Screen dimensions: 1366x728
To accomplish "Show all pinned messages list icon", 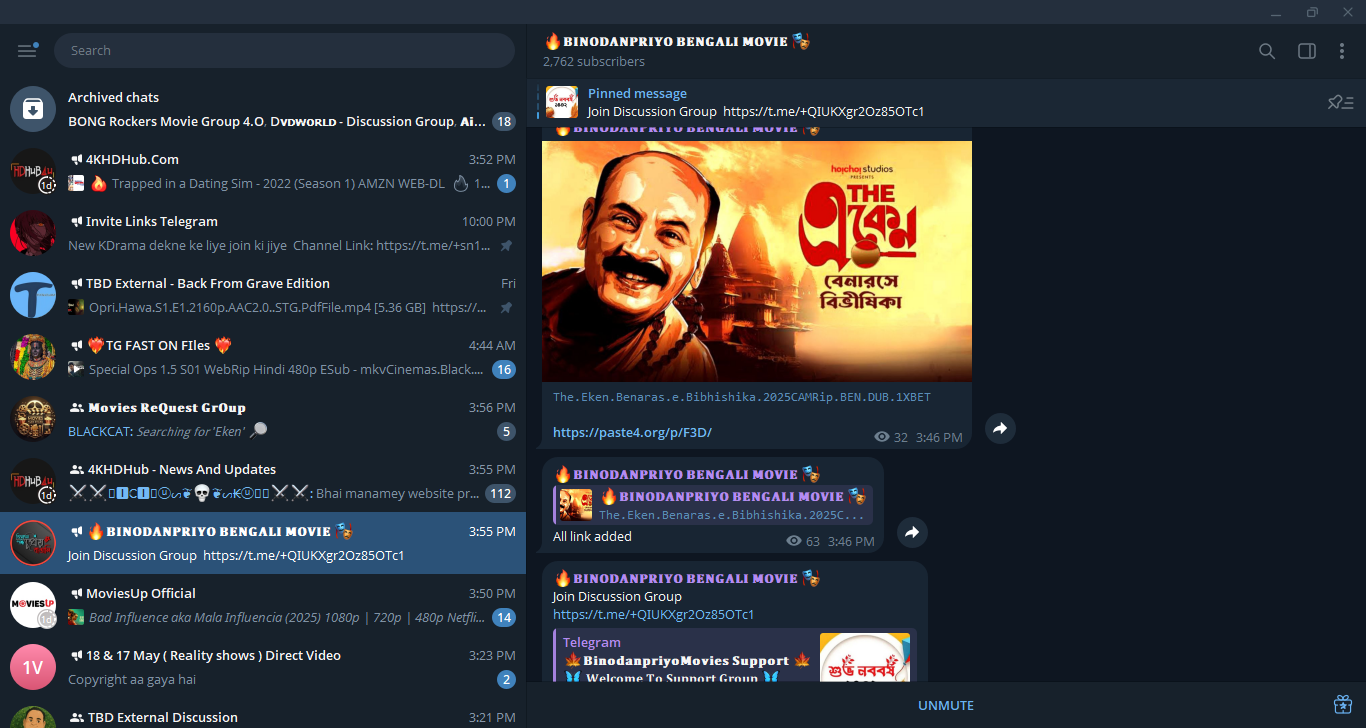I will (x=1340, y=102).
